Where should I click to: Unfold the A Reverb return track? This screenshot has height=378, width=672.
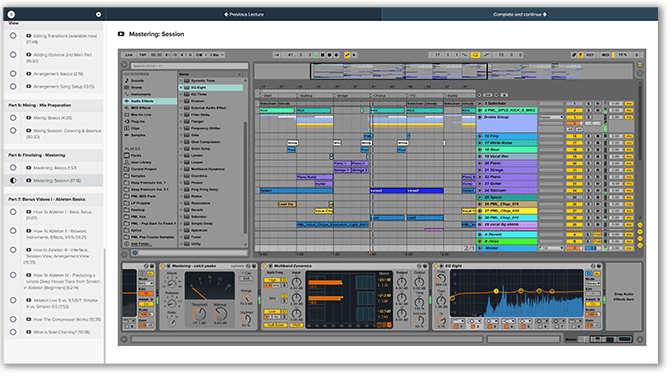point(480,235)
